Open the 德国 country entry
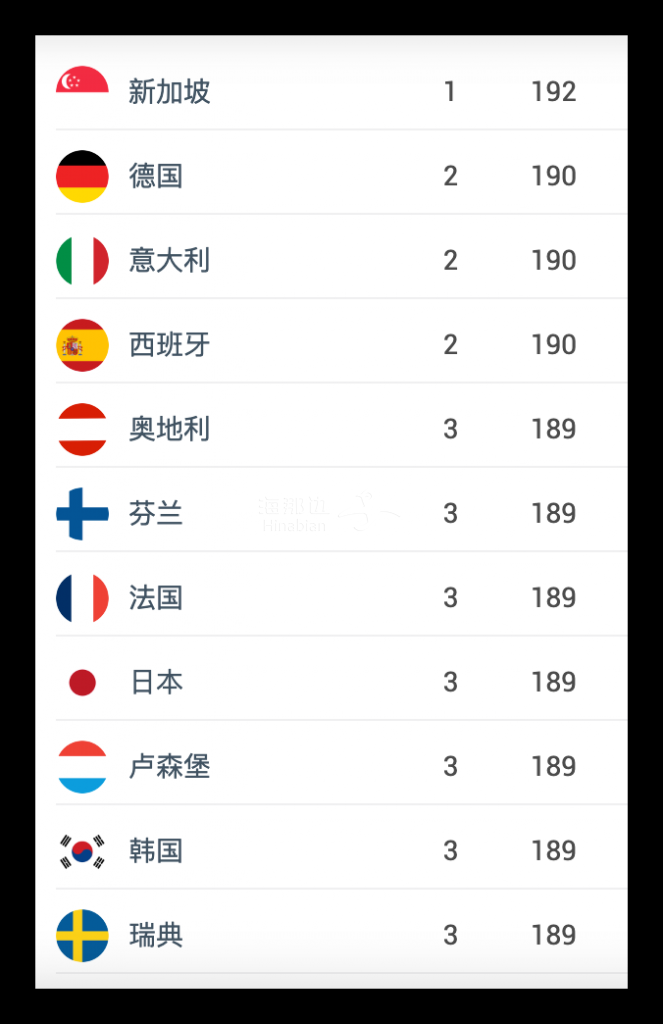This screenshot has height=1024, width=663. tap(156, 176)
